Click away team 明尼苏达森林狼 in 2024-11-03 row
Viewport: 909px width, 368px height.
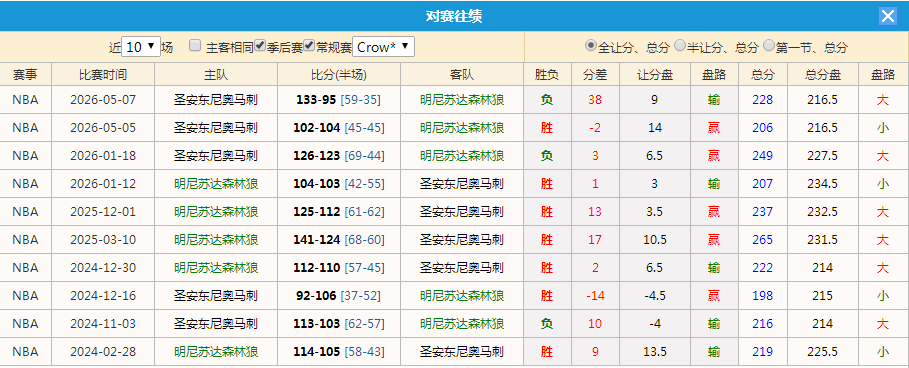pos(462,323)
